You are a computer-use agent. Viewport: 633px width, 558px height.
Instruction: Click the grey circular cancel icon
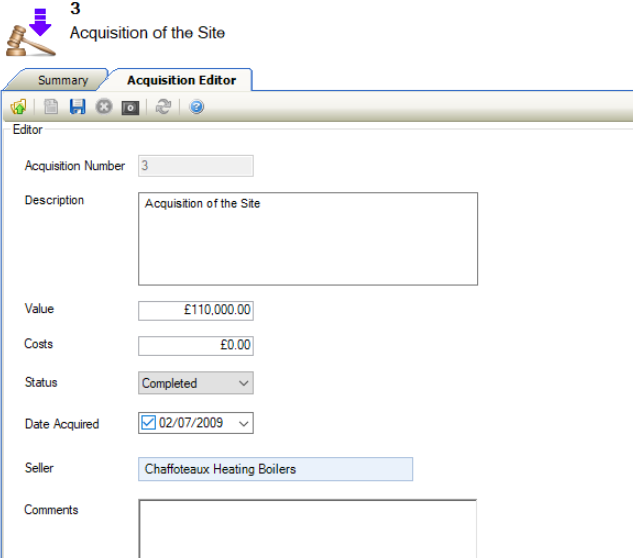coord(103,107)
